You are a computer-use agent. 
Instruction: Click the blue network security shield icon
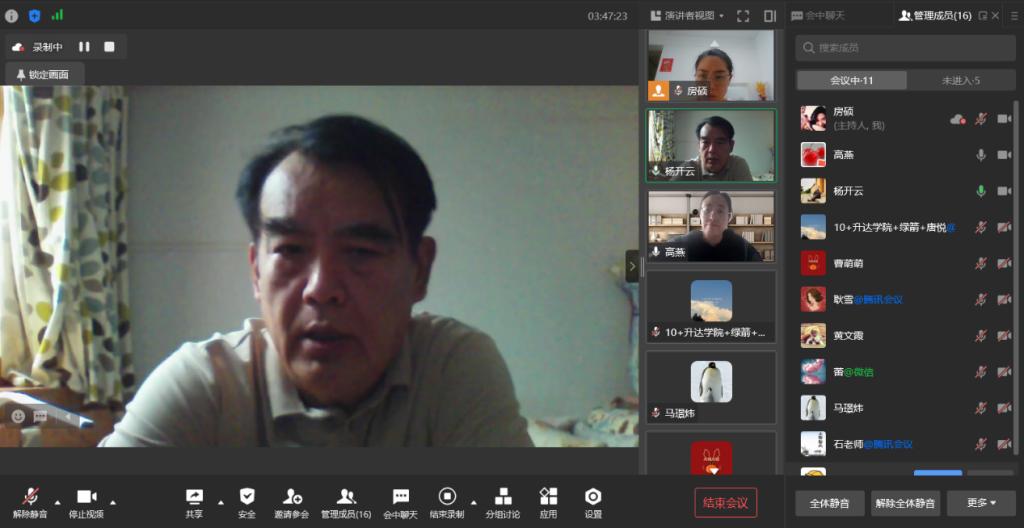(x=34, y=15)
